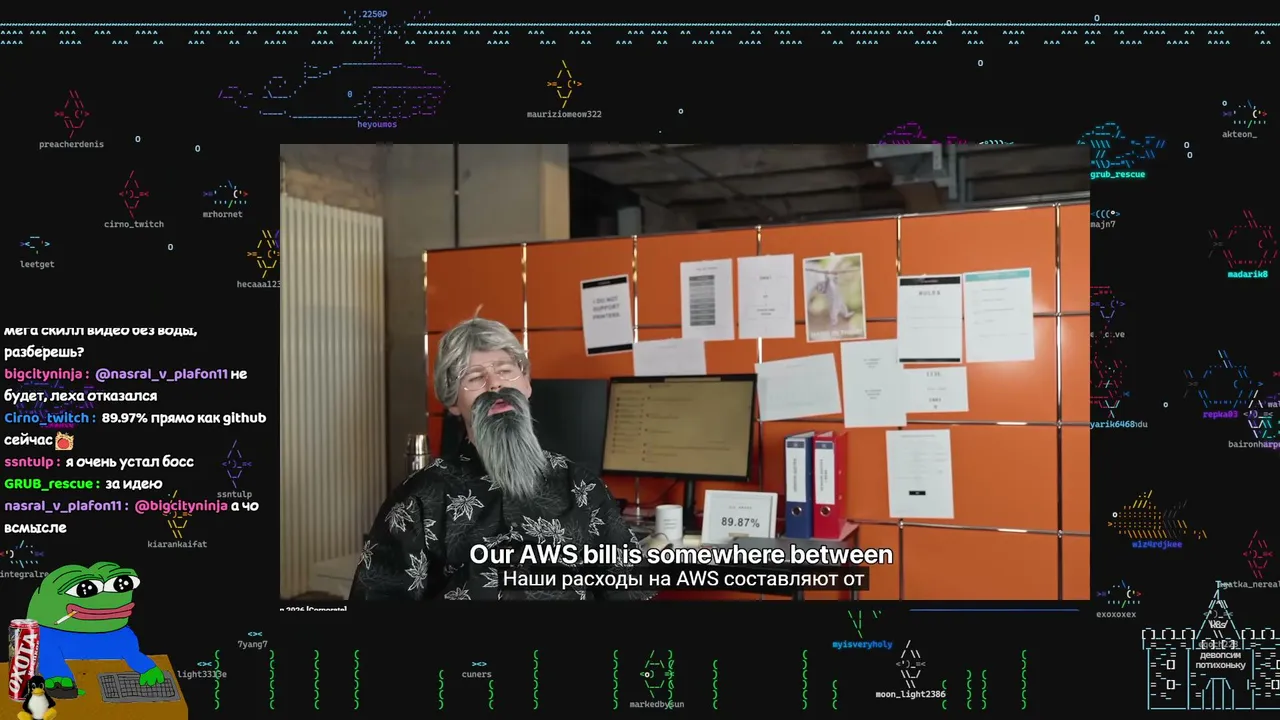The width and height of the screenshot is (1280, 720).
Task: Select the yellow fish above mauriziomeow322
Action: click(565, 84)
